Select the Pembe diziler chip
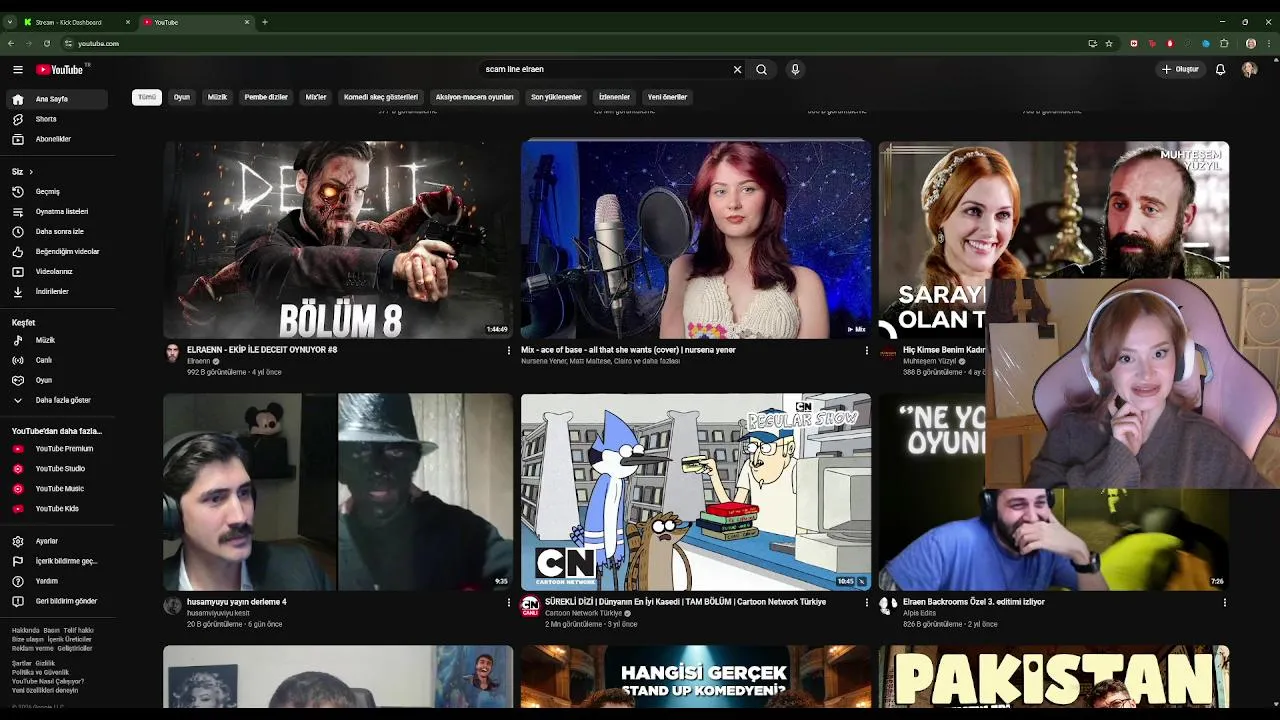Screen dimensions: 1280x720 tap(266, 97)
